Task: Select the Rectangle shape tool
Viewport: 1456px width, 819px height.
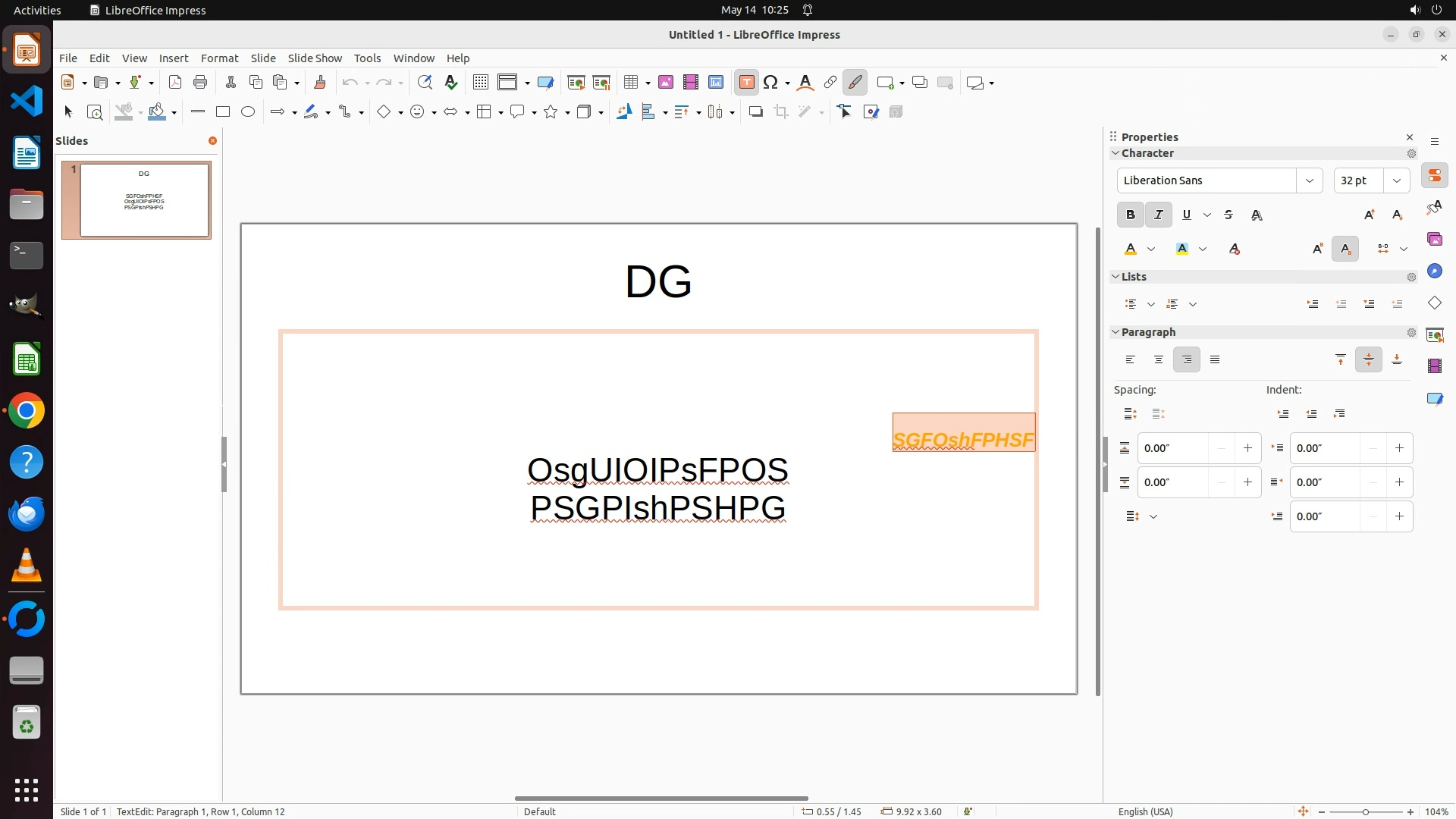Action: point(223,112)
